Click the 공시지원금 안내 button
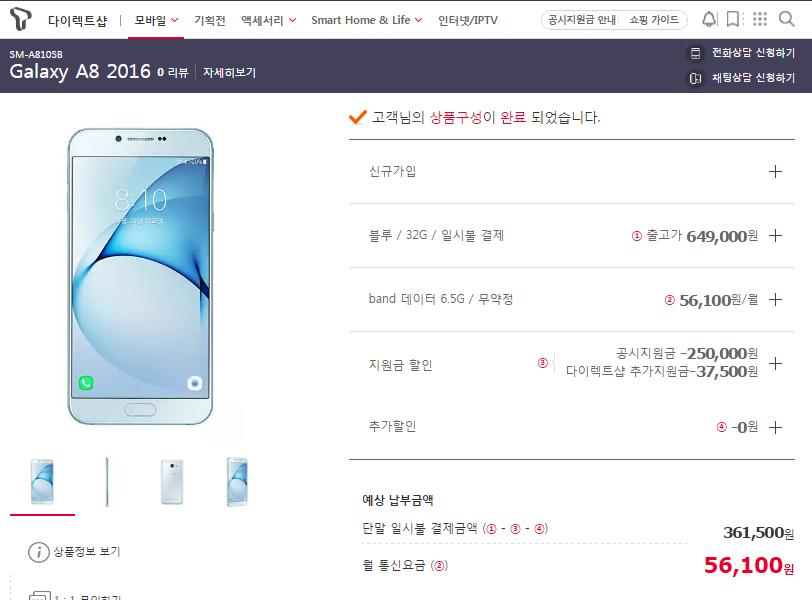The image size is (812, 600). pyautogui.click(x=582, y=20)
